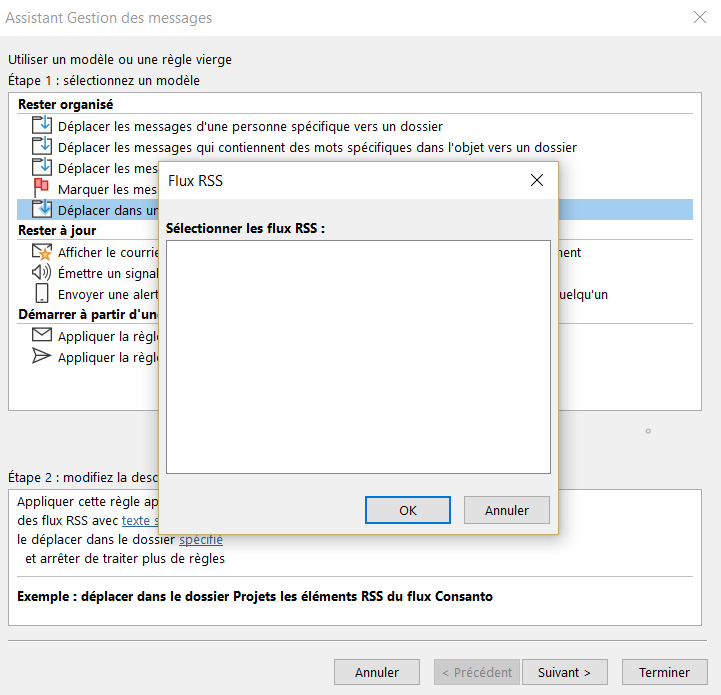Click the 'Rester à jour' group header
The width and height of the screenshot is (721, 695).
pyautogui.click(x=57, y=230)
